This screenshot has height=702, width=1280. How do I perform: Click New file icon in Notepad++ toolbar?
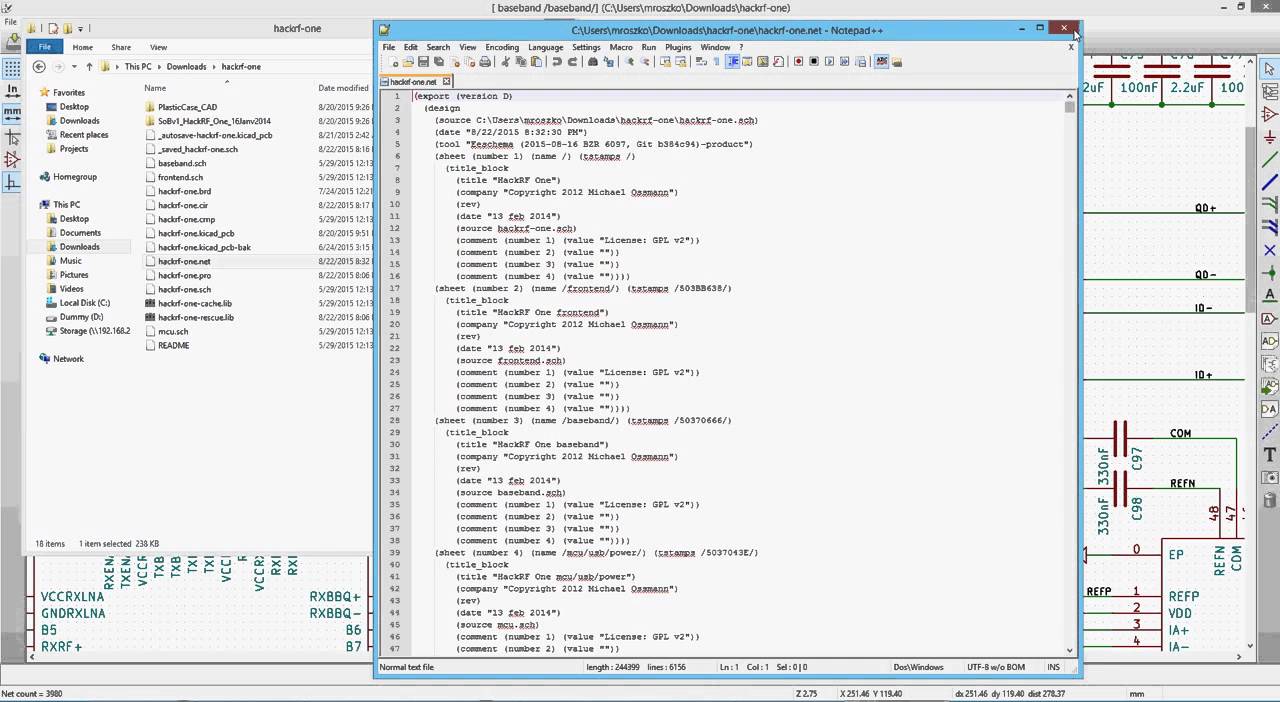[393, 62]
